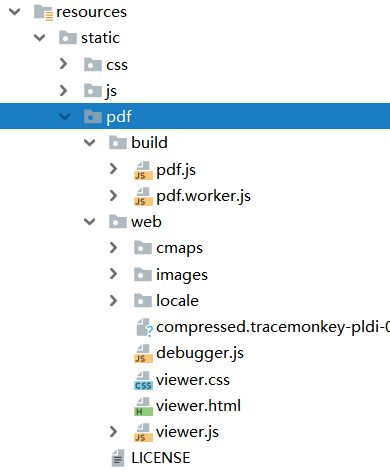
Task: Click the viewer.html HTML file icon
Action: click(143, 407)
